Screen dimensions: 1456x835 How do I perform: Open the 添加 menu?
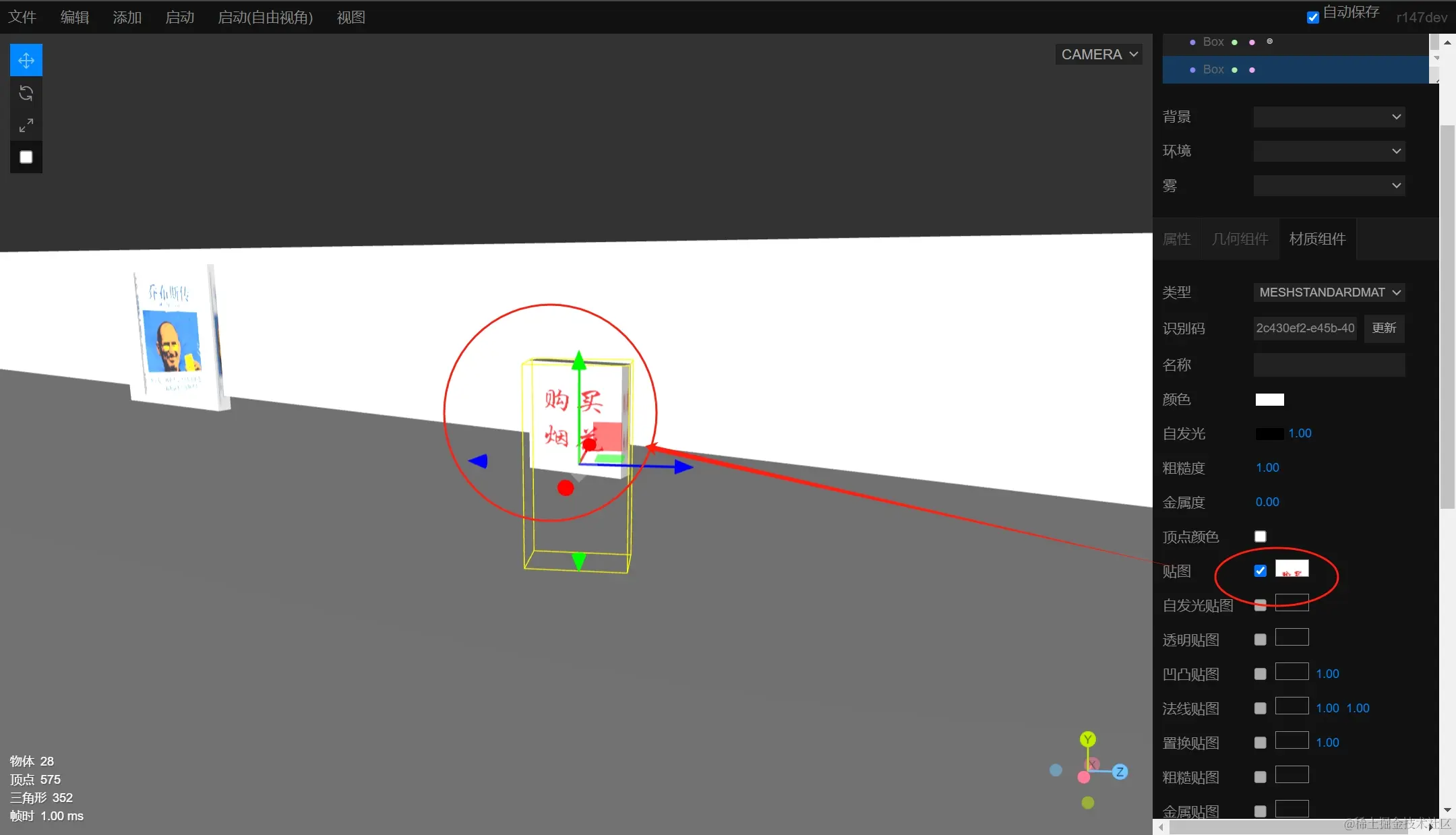coord(127,18)
